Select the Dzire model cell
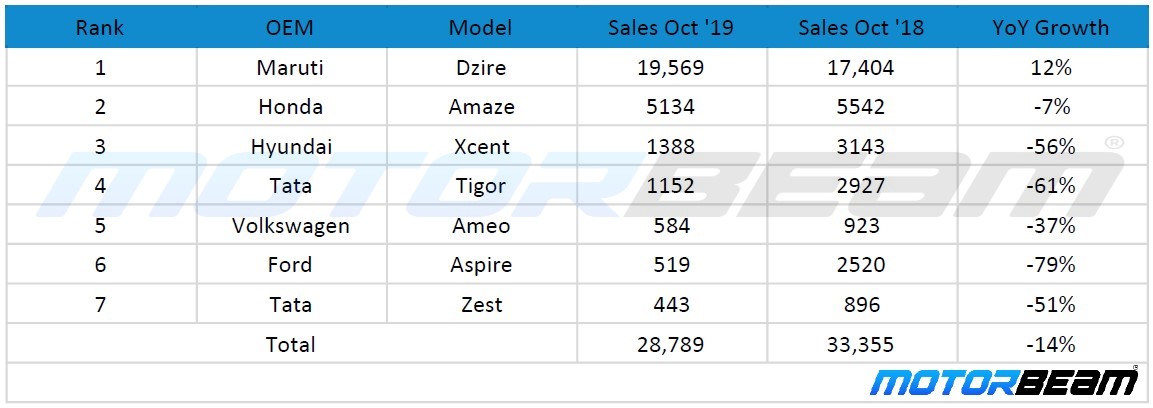Screen dimensions: 1153x408 tap(480, 68)
